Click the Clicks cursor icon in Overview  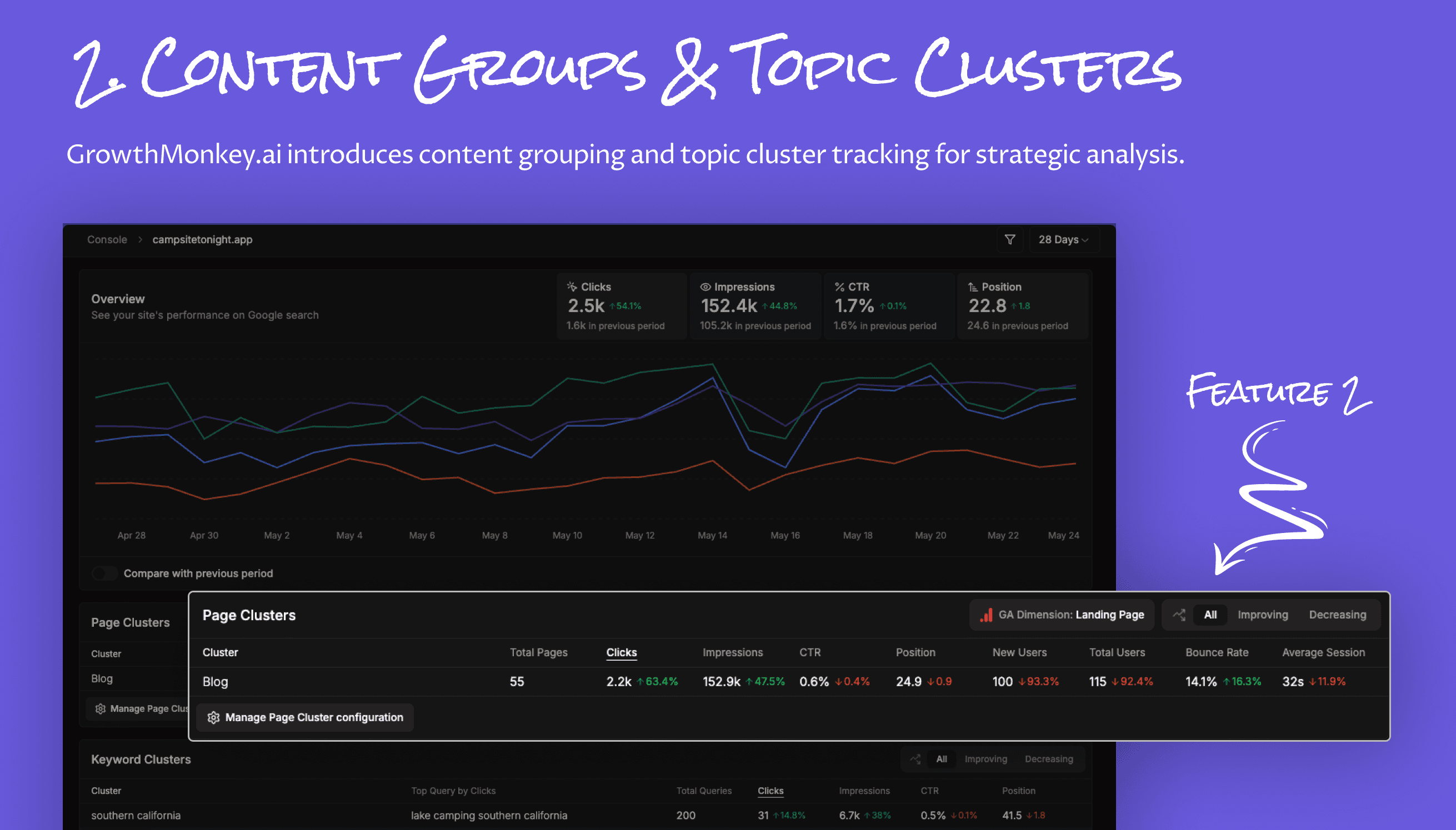(572, 286)
